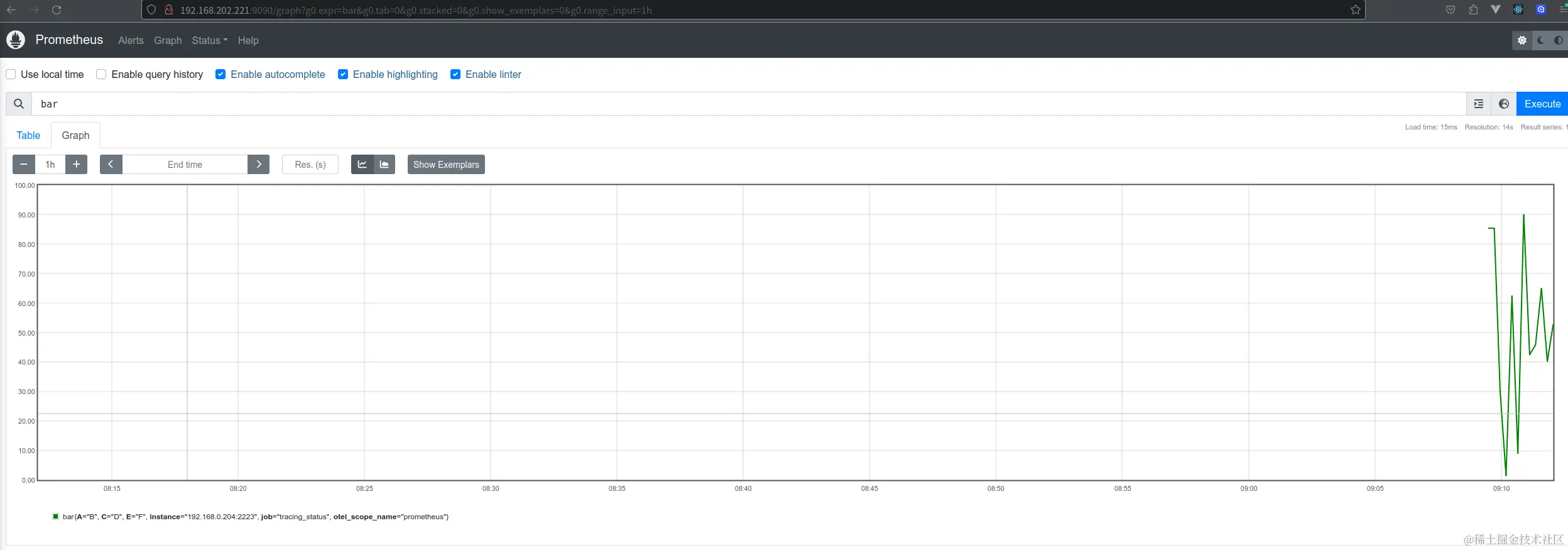This screenshot has width=1568, height=550.
Task: Move end time forward with right chevron
Action: click(258, 165)
